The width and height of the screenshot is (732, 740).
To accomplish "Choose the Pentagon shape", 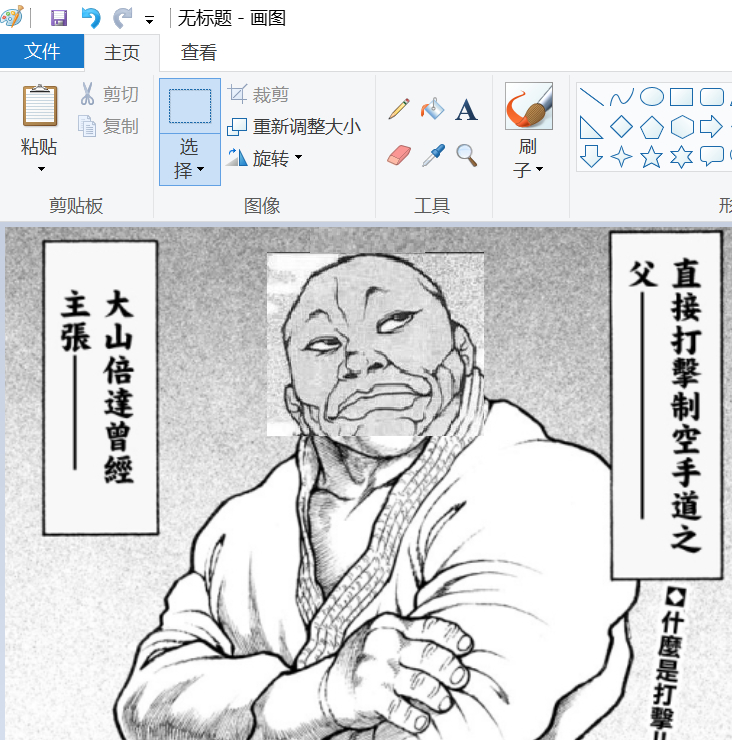I will tap(652, 127).
